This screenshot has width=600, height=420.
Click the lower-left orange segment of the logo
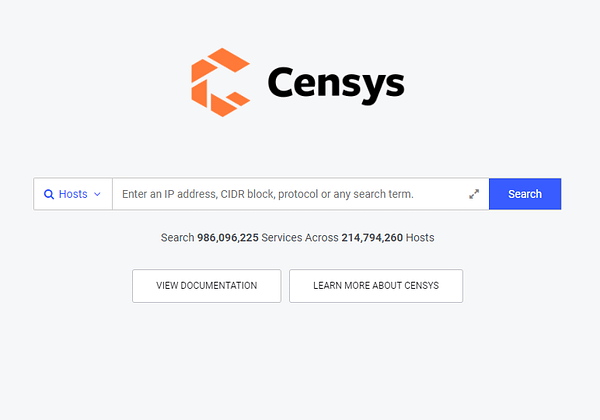coord(199,93)
